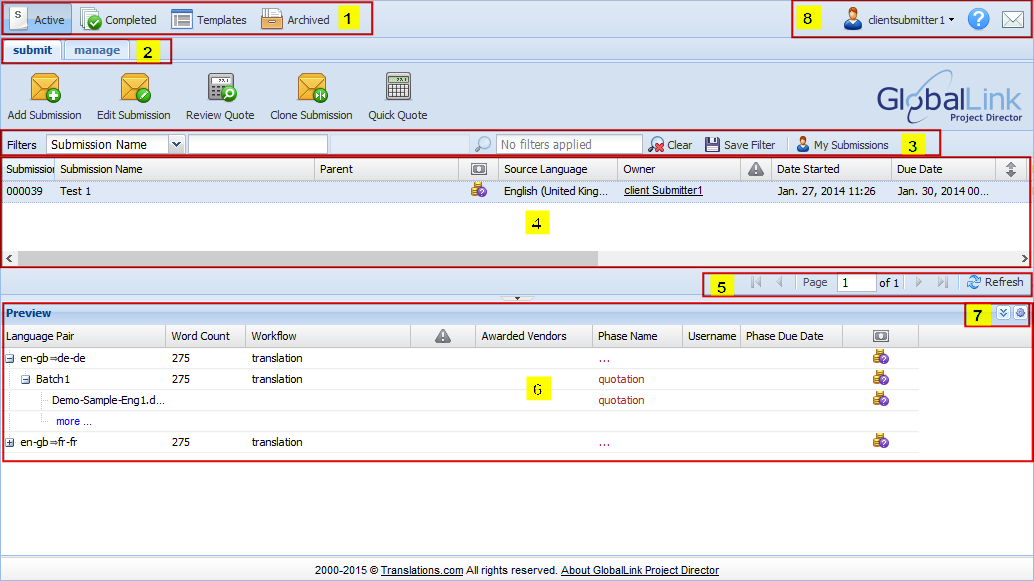Click the Refresh button
Viewport: 1034px width, 581px height.
[994, 282]
